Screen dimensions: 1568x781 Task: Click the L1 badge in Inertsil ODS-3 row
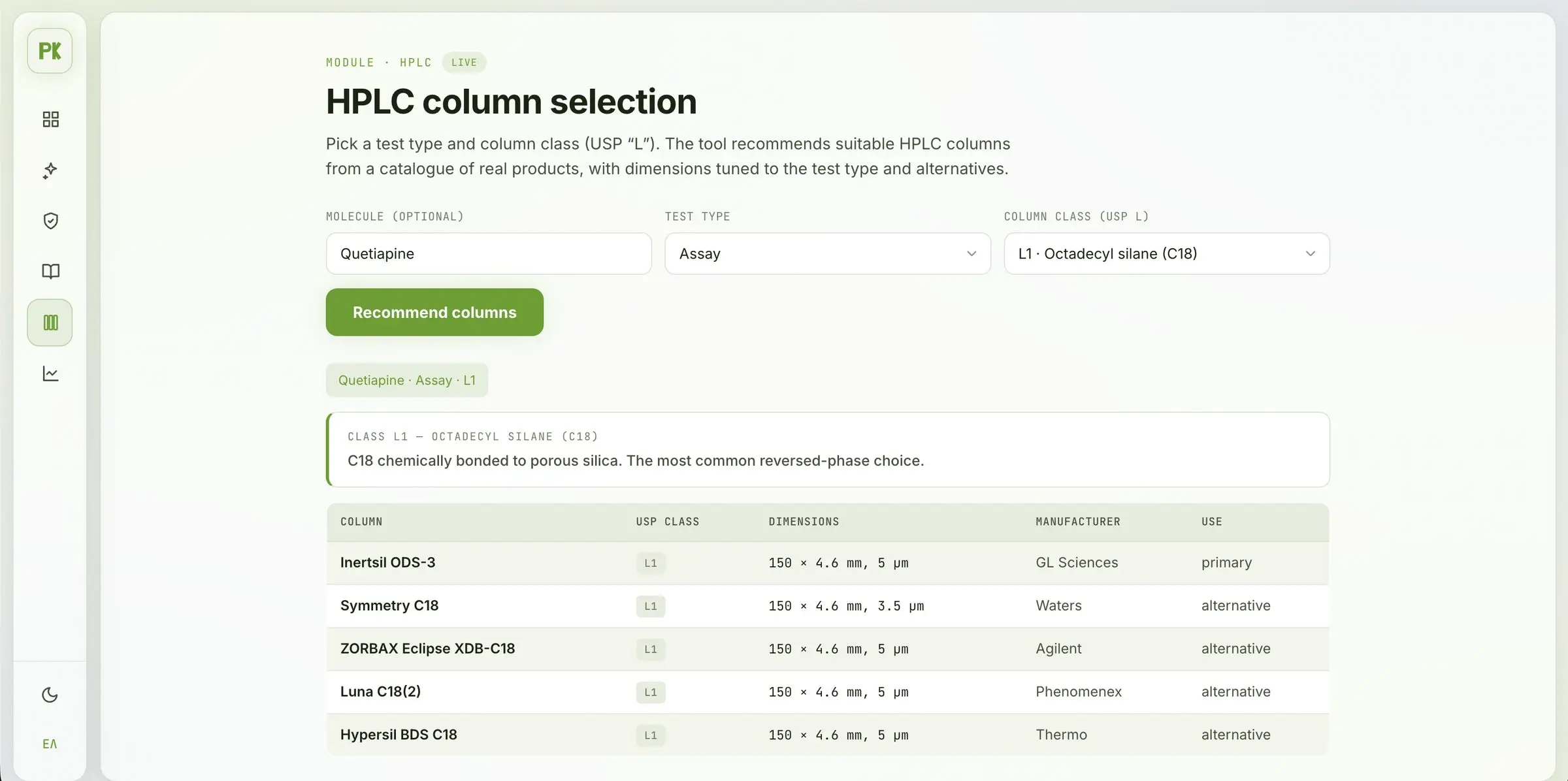point(651,563)
